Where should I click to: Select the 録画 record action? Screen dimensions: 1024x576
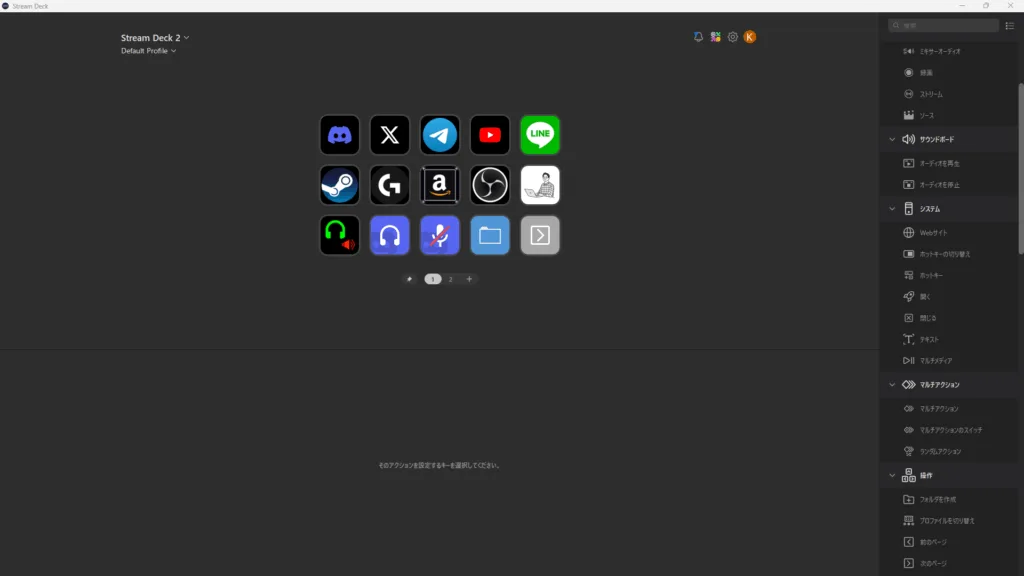click(x=949, y=72)
